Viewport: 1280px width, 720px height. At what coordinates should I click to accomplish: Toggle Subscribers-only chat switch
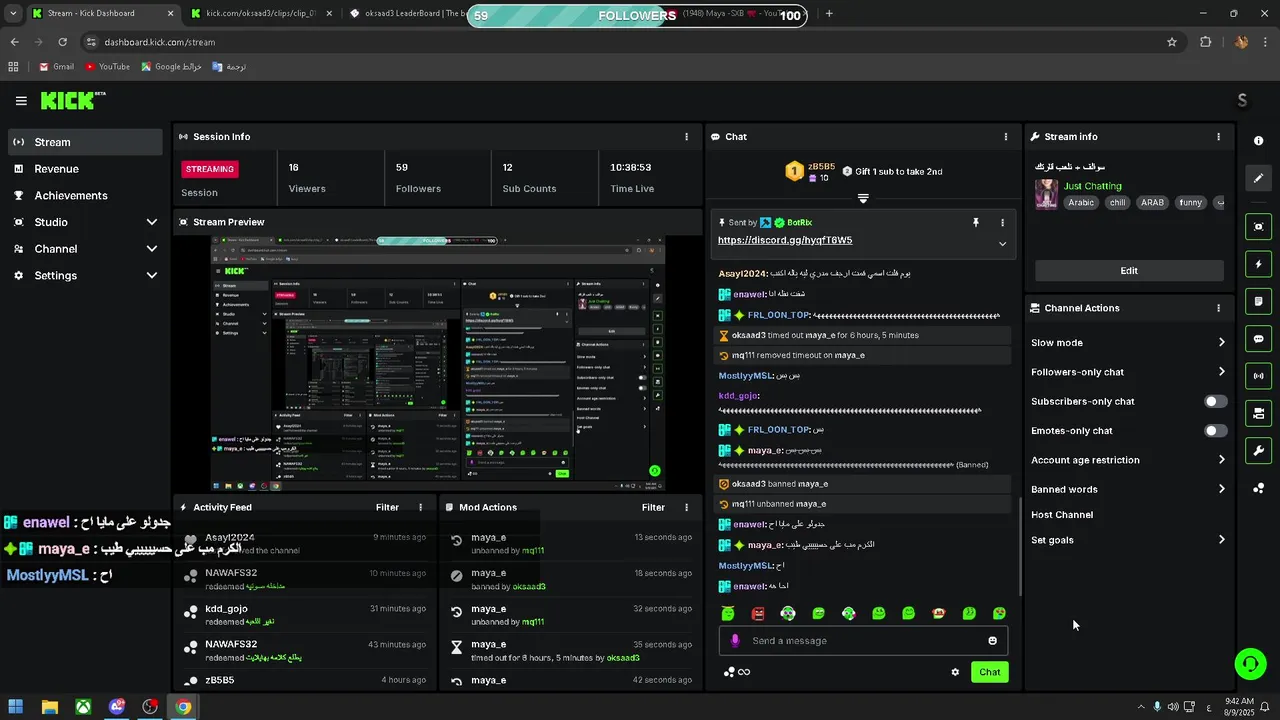click(1215, 401)
